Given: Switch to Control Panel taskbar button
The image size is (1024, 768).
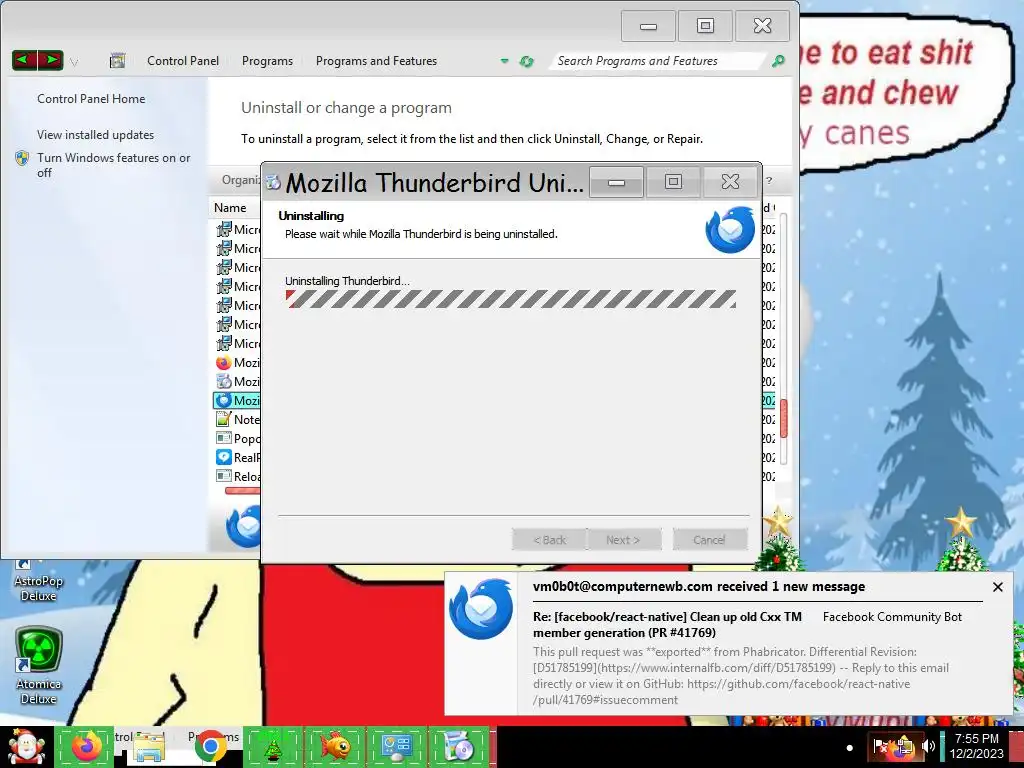Looking at the screenshot, I should (x=396, y=746).
